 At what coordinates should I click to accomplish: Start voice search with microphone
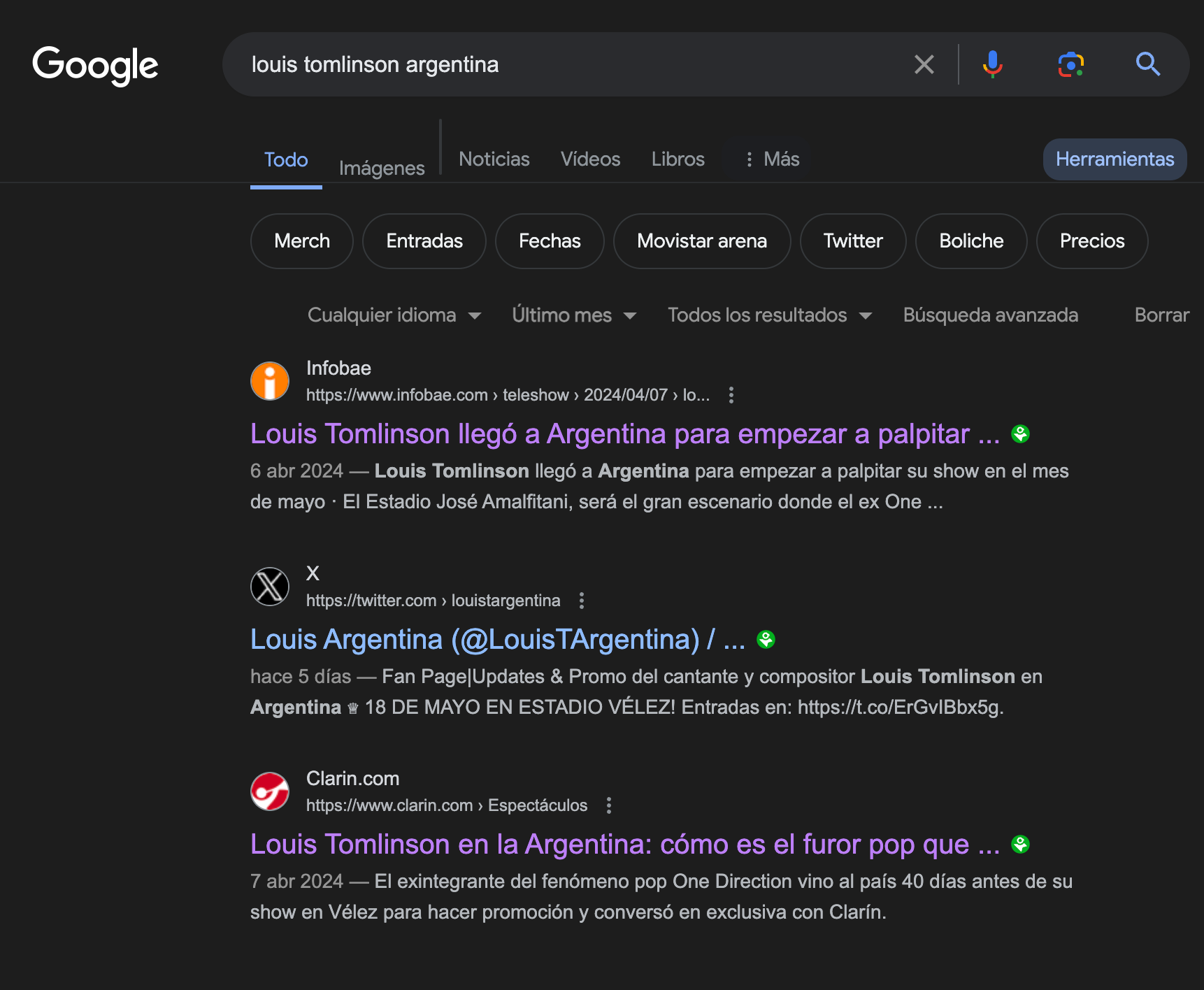point(992,64)
